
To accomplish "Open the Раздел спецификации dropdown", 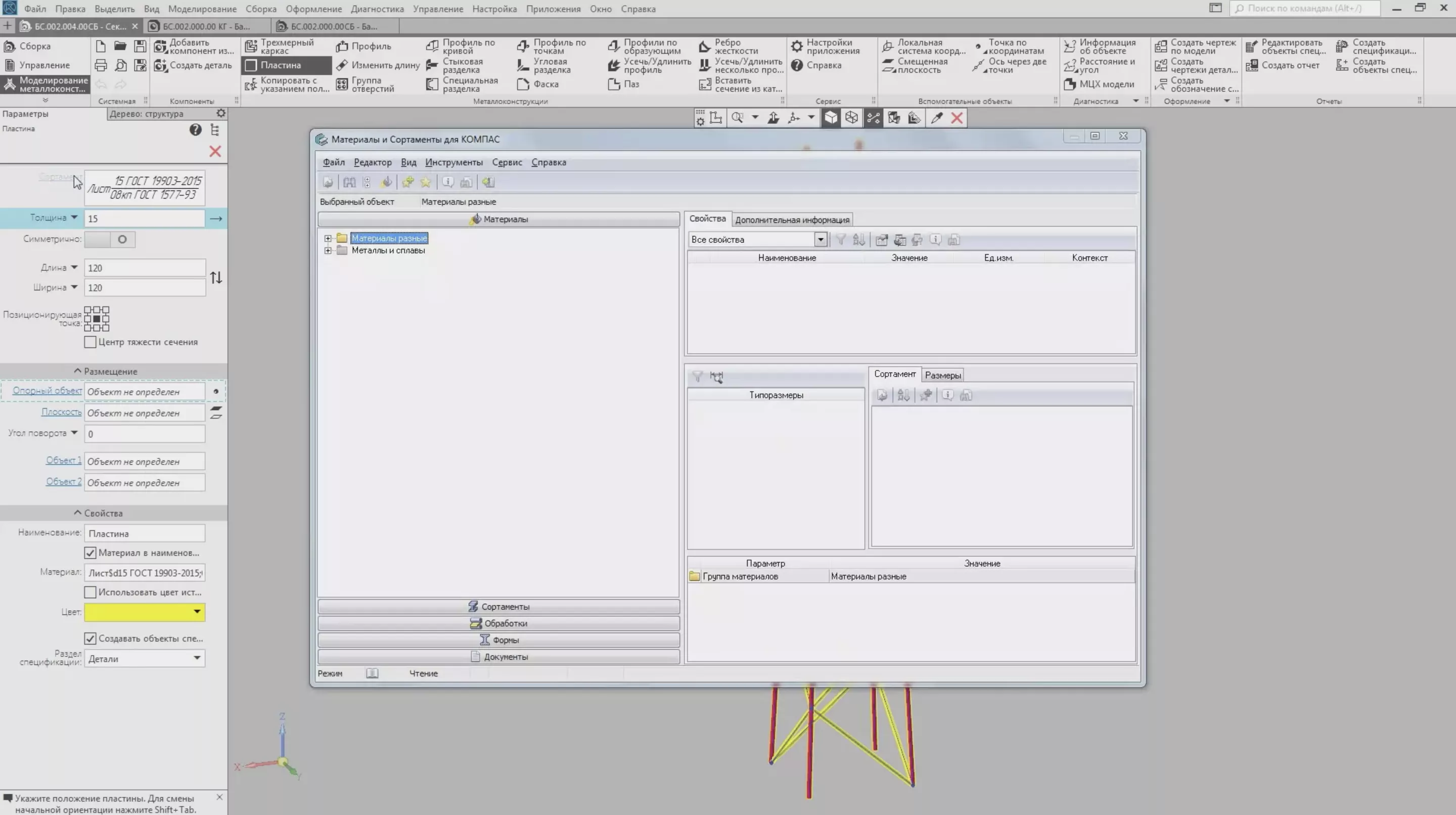I will coord(197,658).
